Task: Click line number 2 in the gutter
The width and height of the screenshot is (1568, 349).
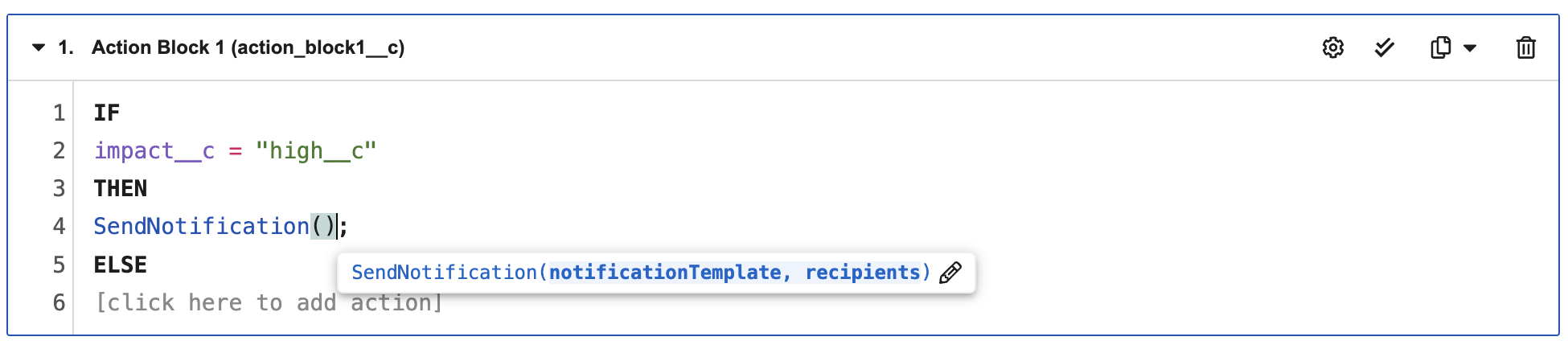Action: click(x=59, y=151)
